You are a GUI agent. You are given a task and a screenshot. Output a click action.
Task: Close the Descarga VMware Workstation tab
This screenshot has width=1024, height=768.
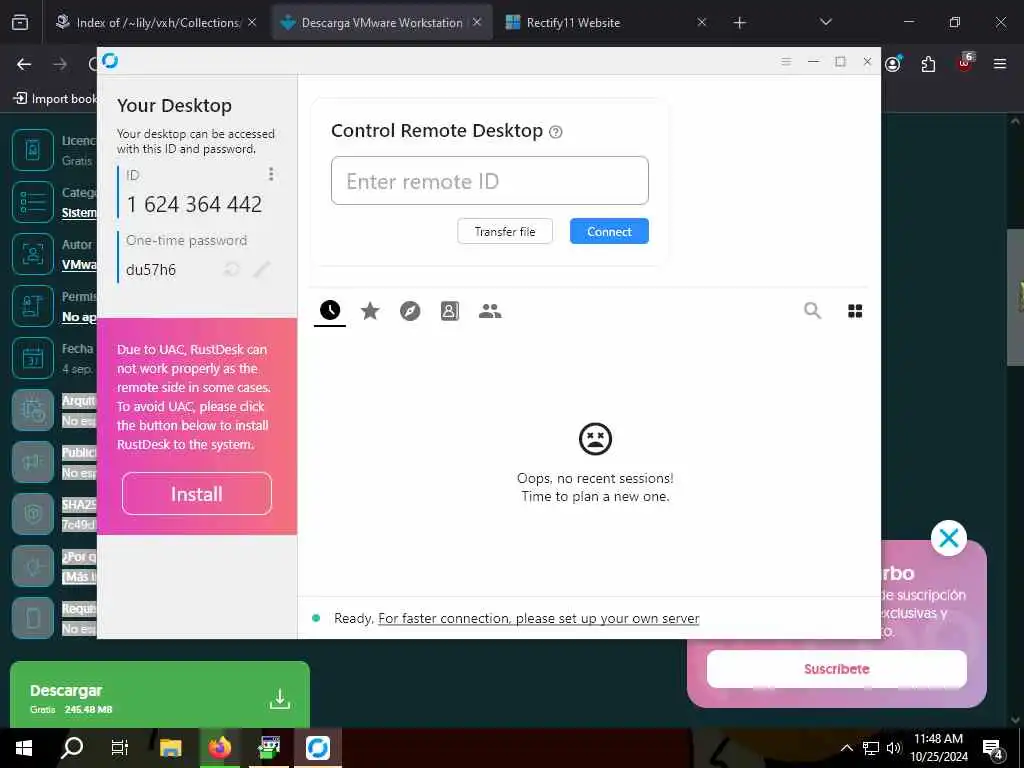click(x=477, y=22)
